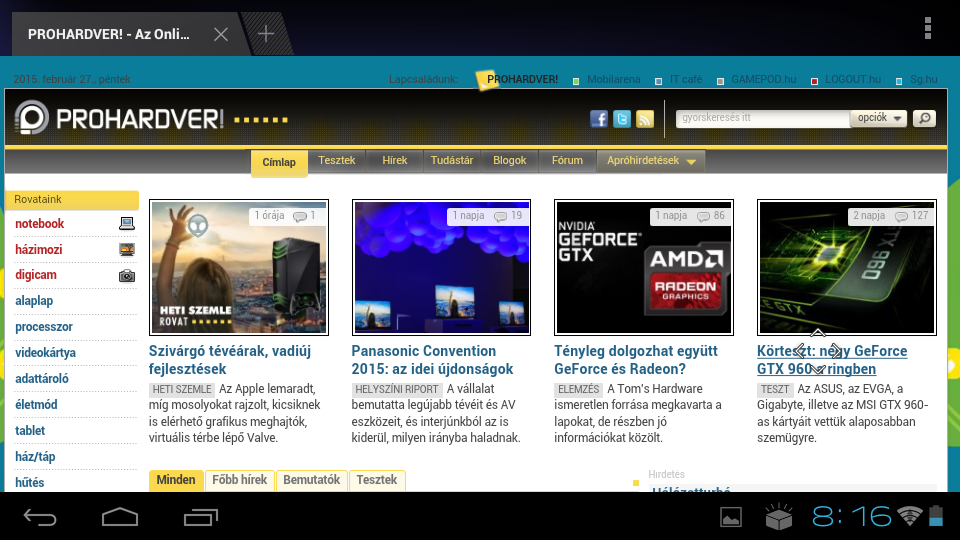
Task: Select the Tesztek news filter tab
Action: 377,480
